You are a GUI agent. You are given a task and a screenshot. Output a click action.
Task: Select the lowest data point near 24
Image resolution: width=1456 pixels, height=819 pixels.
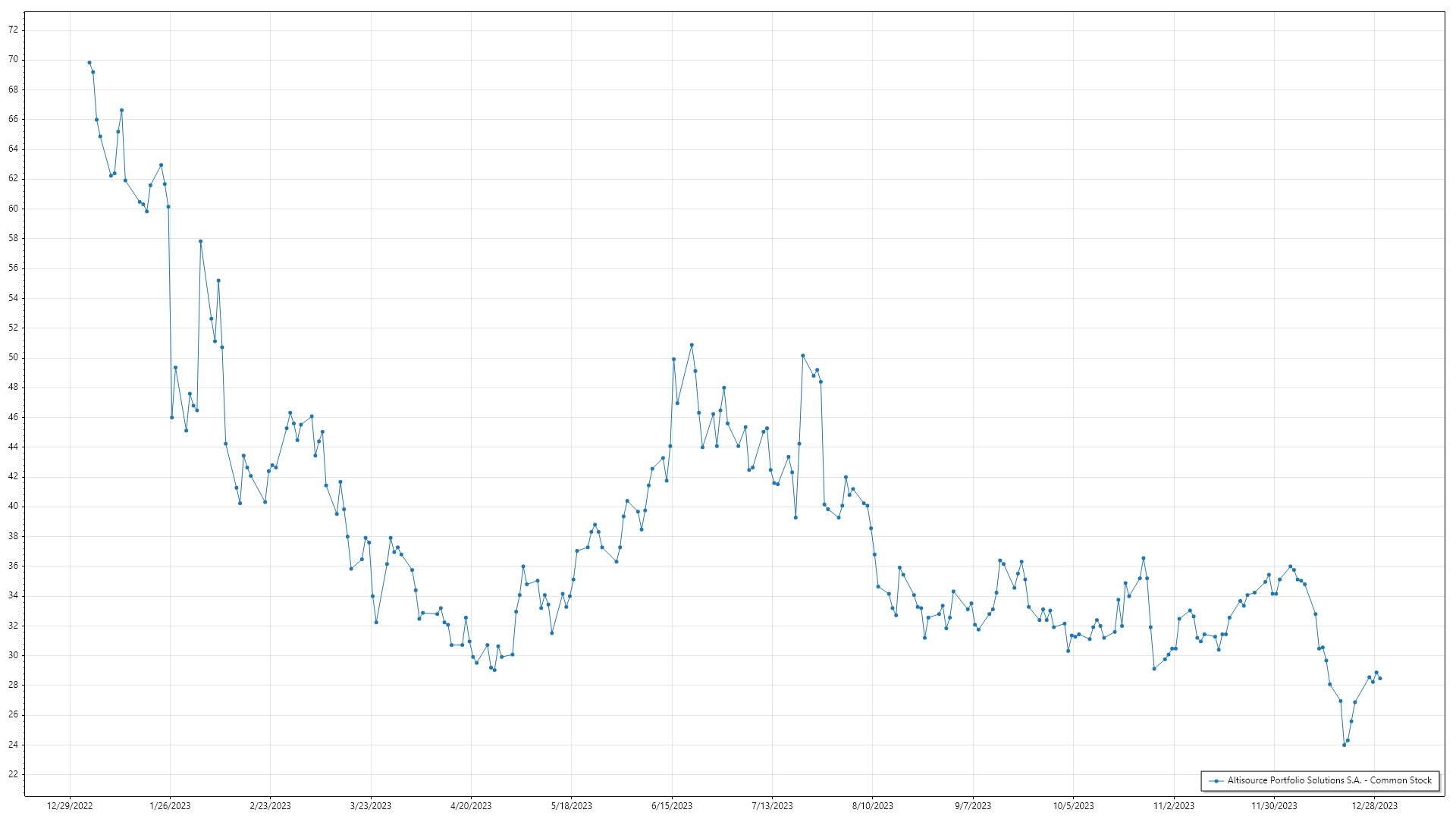click(1344, 745)
